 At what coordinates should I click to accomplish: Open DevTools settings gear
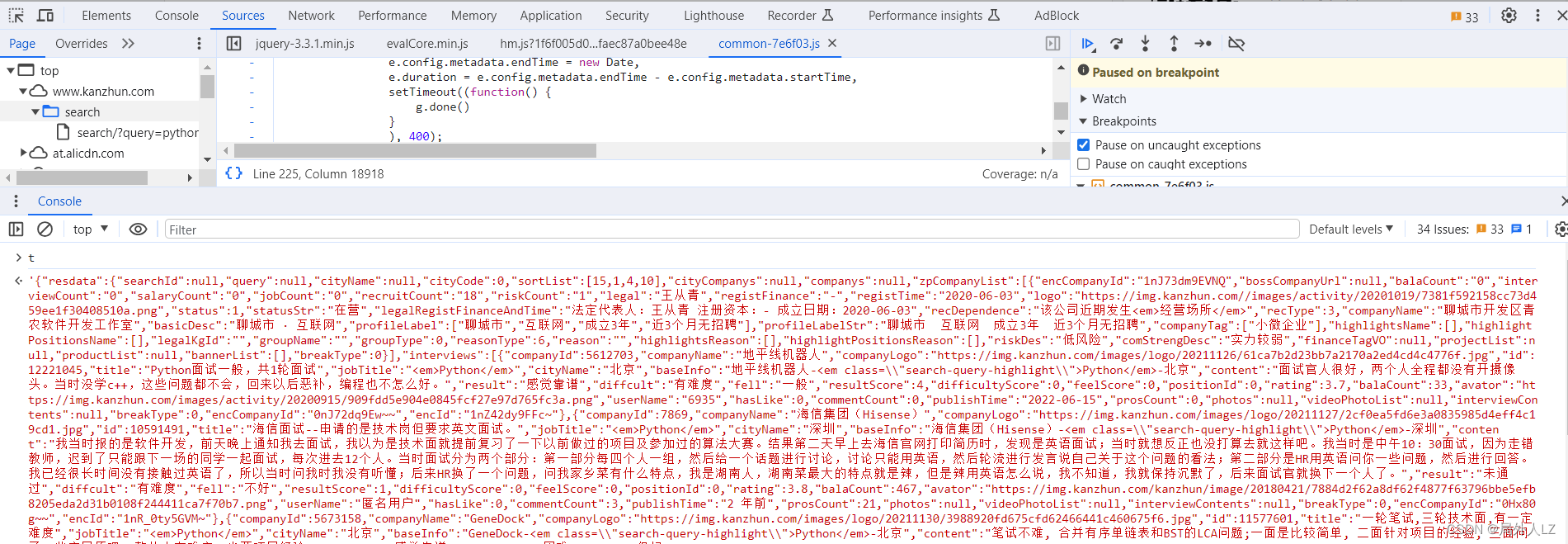[1509, 15]
